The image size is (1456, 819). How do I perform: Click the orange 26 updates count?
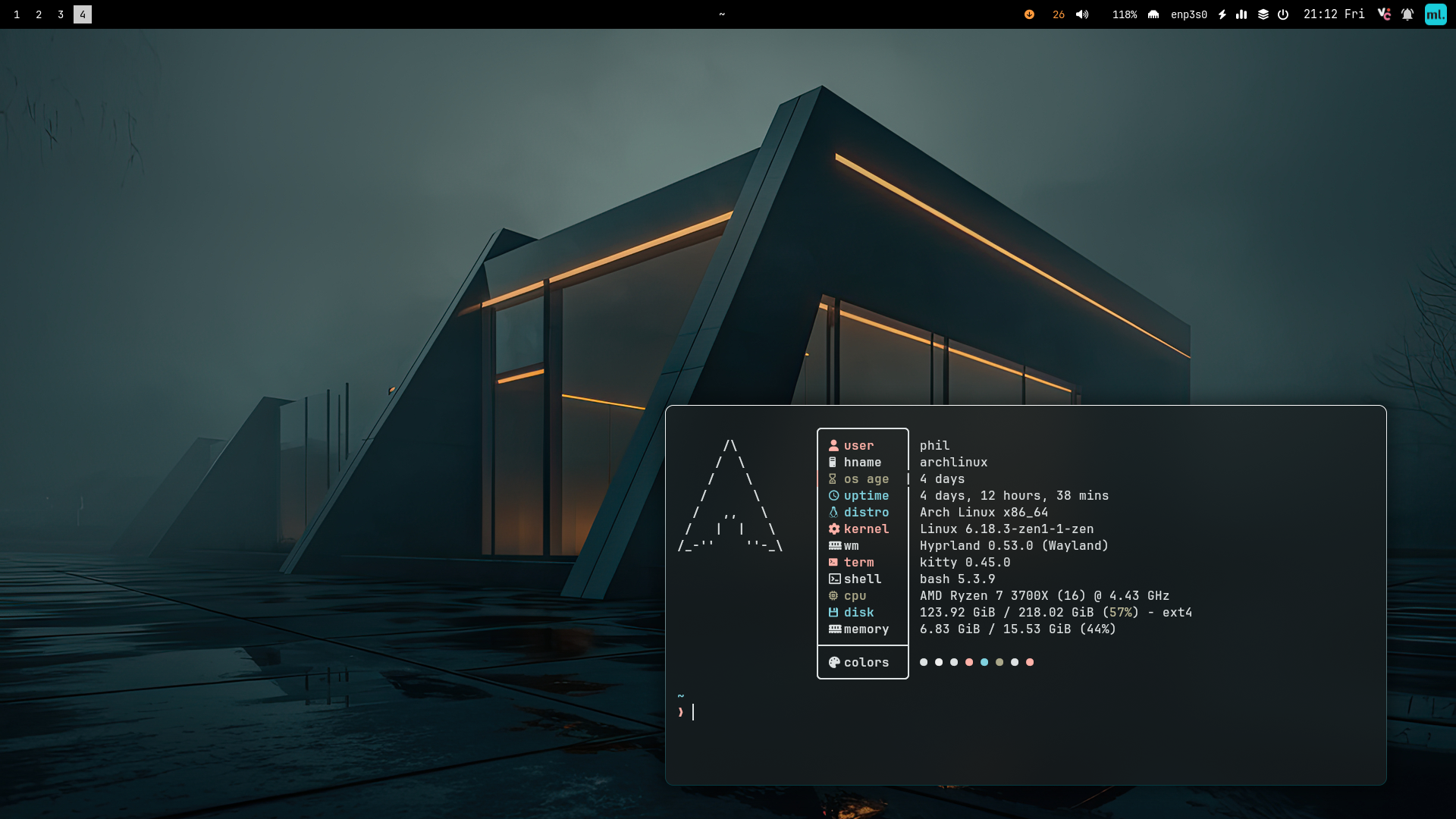tap(1059, 14)
